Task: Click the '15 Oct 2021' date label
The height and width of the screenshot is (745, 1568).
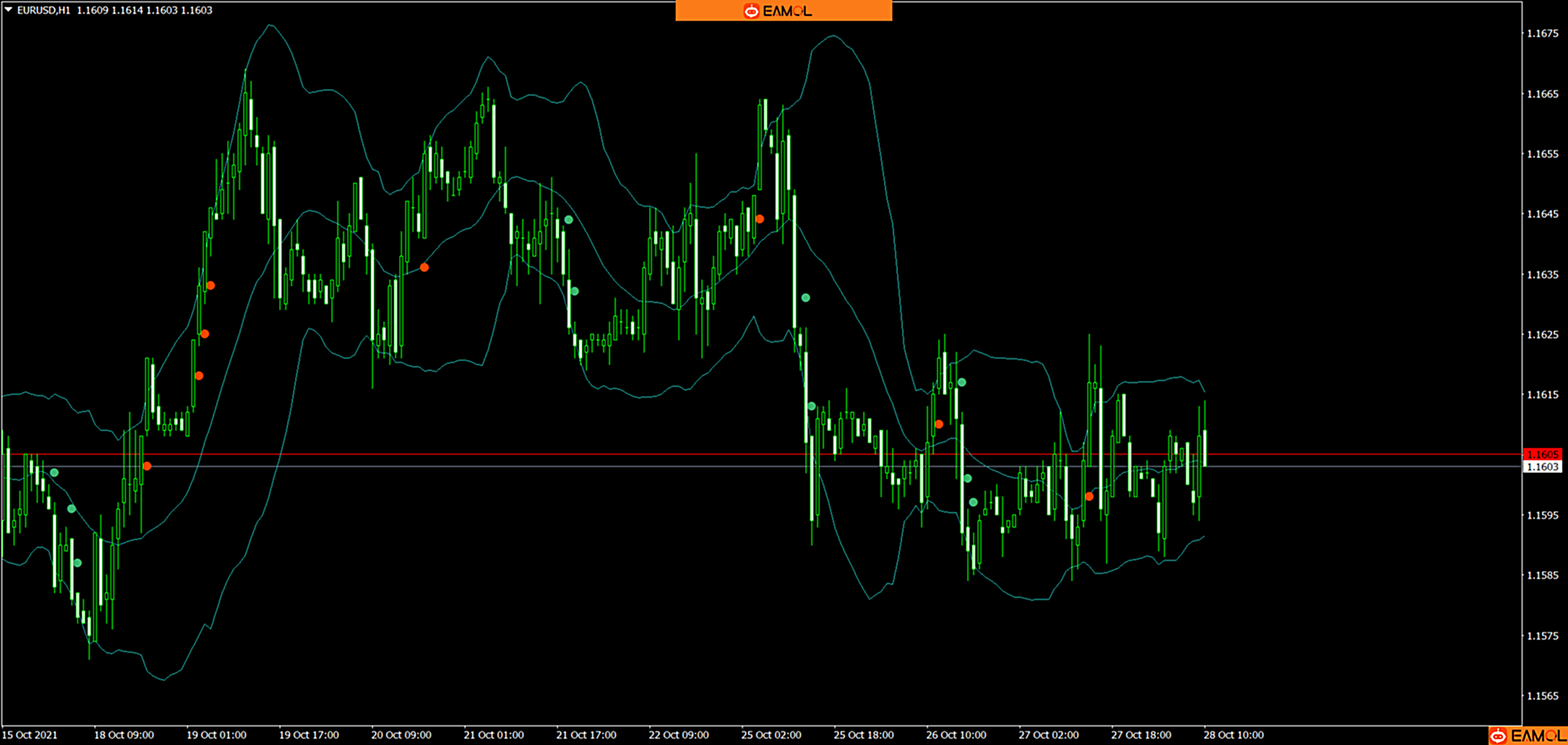Action: 30,735
